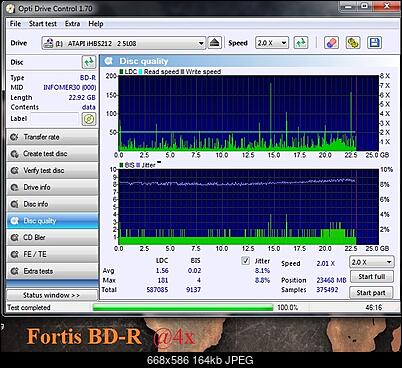This screenshot has height=368, width=402.
Task: Open the Create test disc panel
Action: (52, 154)
